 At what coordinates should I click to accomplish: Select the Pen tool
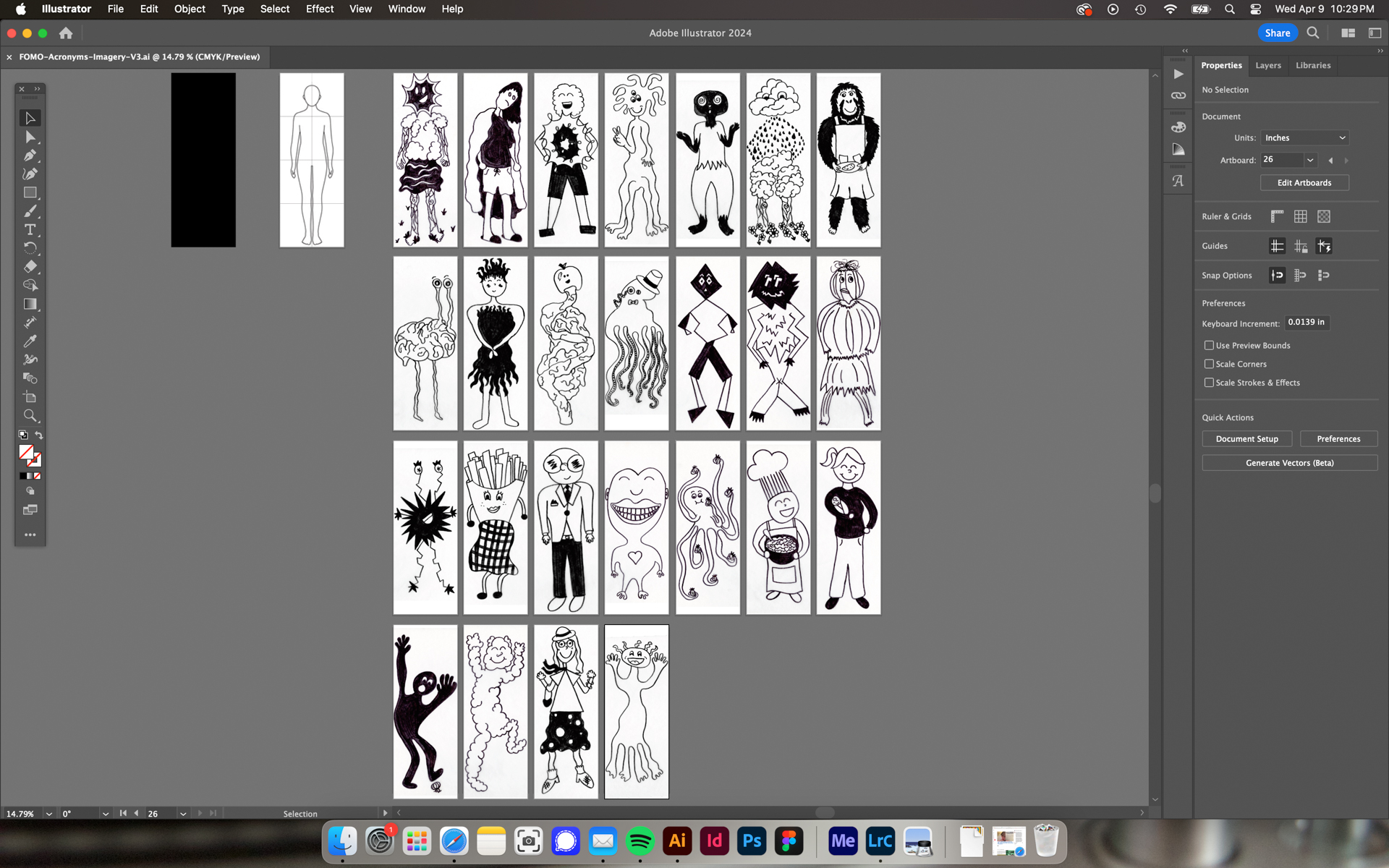30,156
